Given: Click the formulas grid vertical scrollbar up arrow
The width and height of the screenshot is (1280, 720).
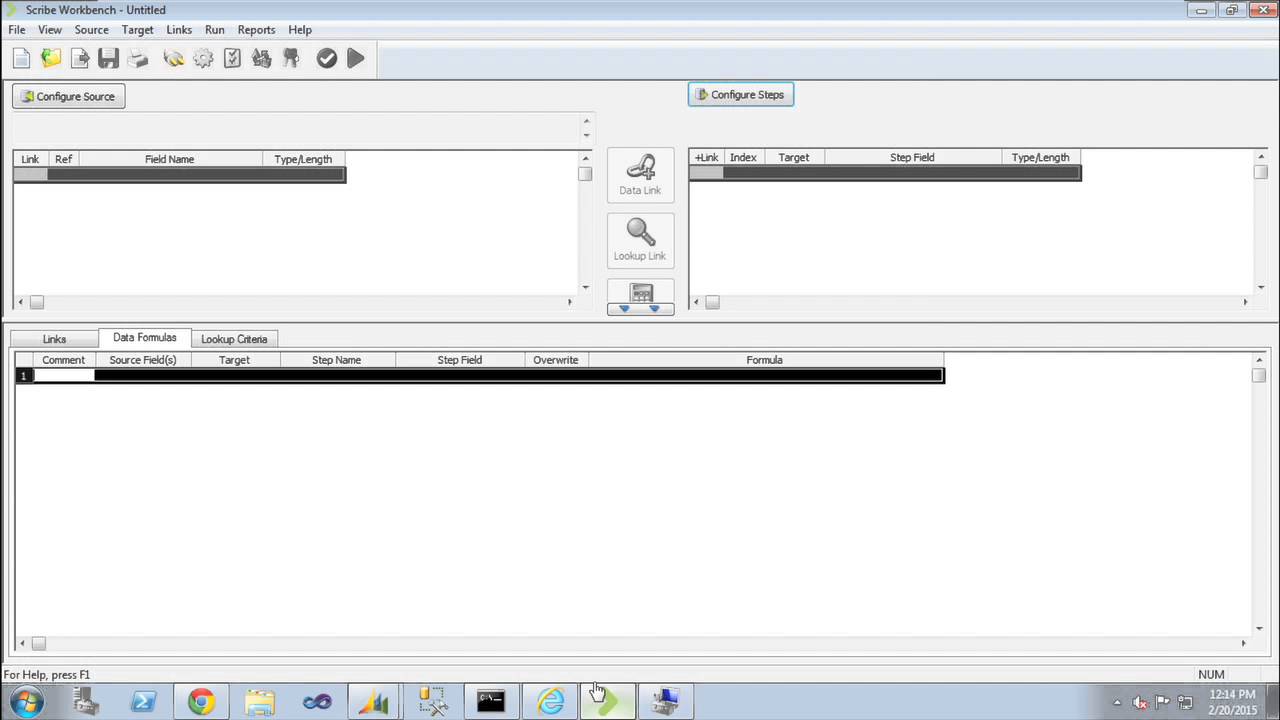Looking at the screenshot, I should click(1259, 359).
